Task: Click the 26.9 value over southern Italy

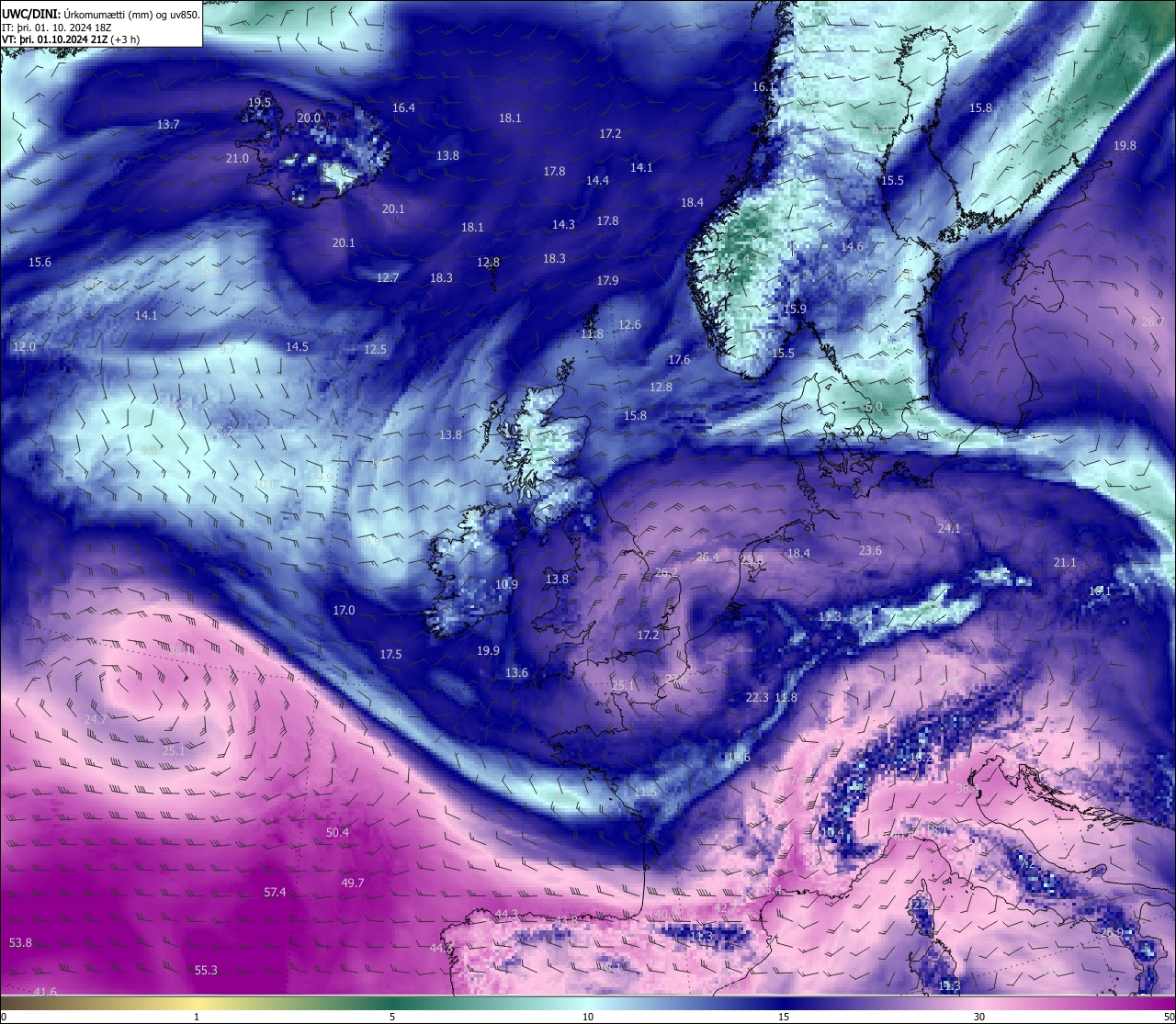Action: click(1112, 932)
